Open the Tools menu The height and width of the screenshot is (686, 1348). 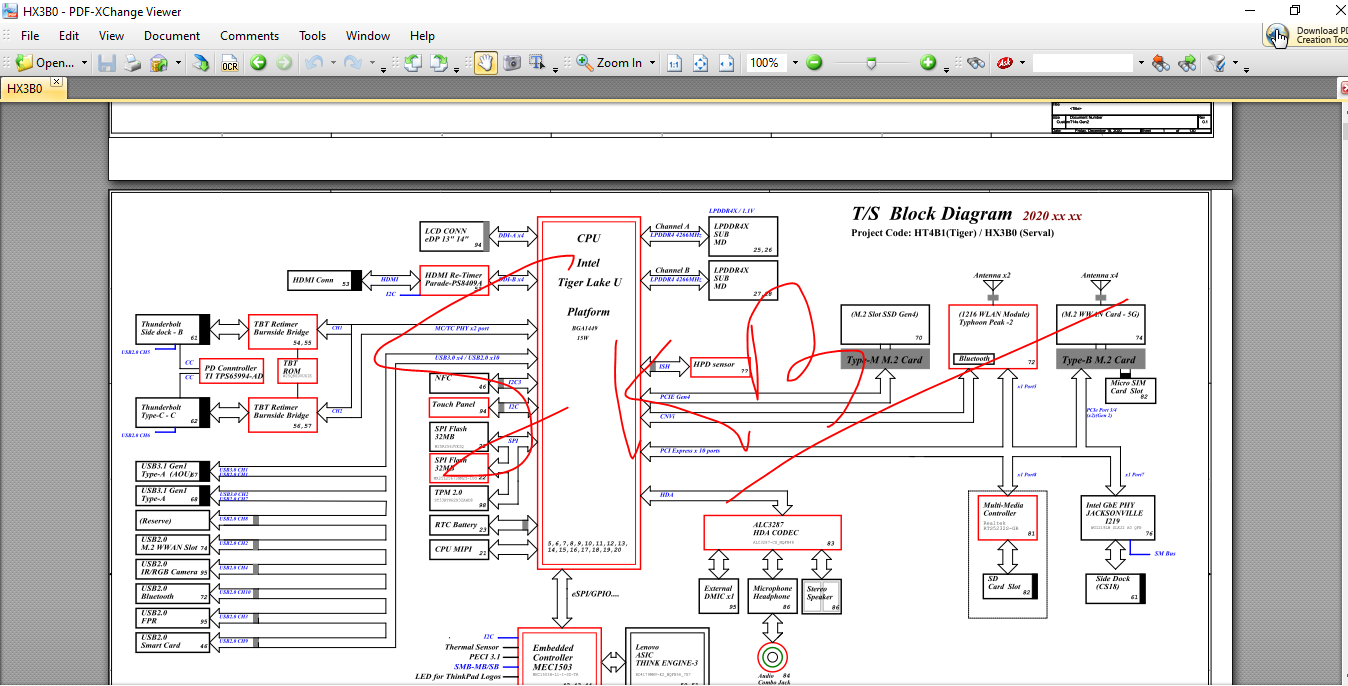pyautogui.click(x=313, y=36)
